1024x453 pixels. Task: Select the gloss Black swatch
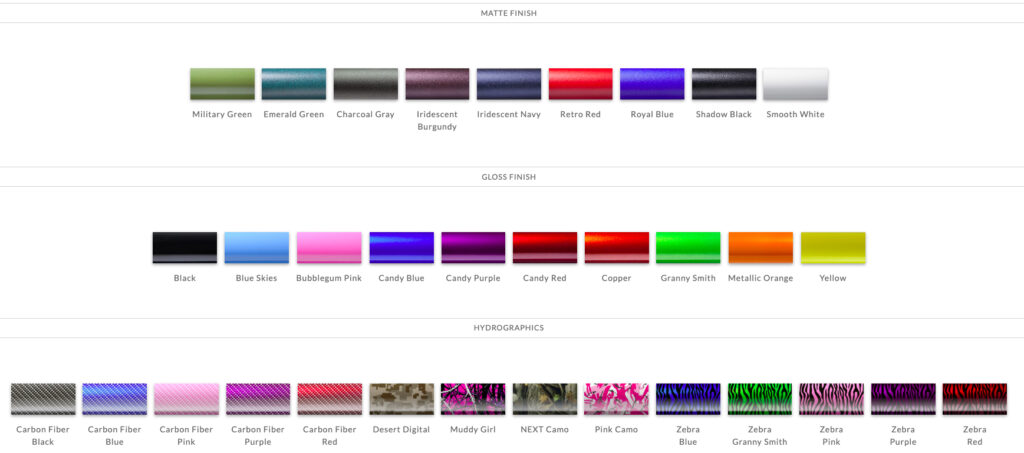click(x=184, y=248)
